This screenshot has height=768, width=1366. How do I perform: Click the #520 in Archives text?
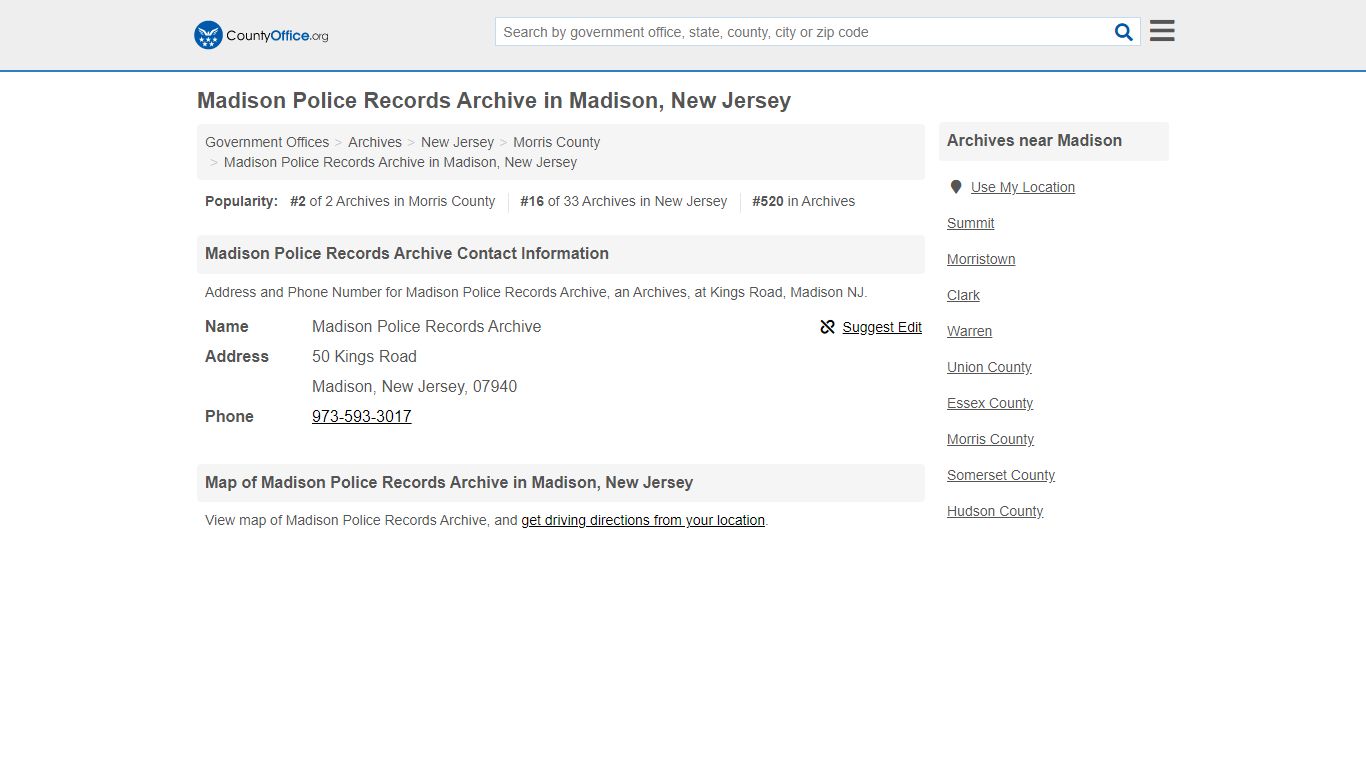(804, 201)
